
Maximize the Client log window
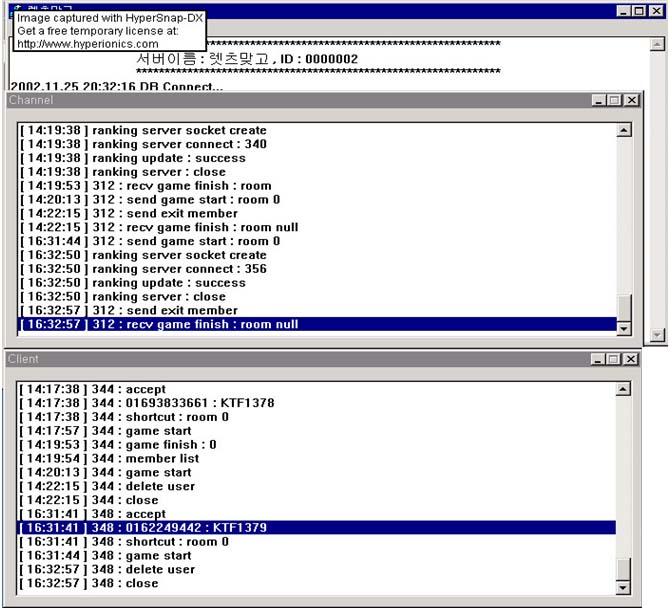coord(614,358)
